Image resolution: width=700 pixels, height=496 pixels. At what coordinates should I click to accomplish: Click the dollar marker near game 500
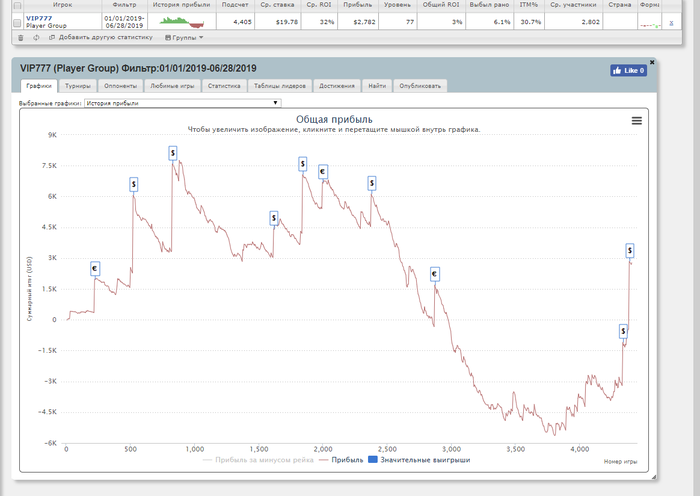tap(133, 184)
